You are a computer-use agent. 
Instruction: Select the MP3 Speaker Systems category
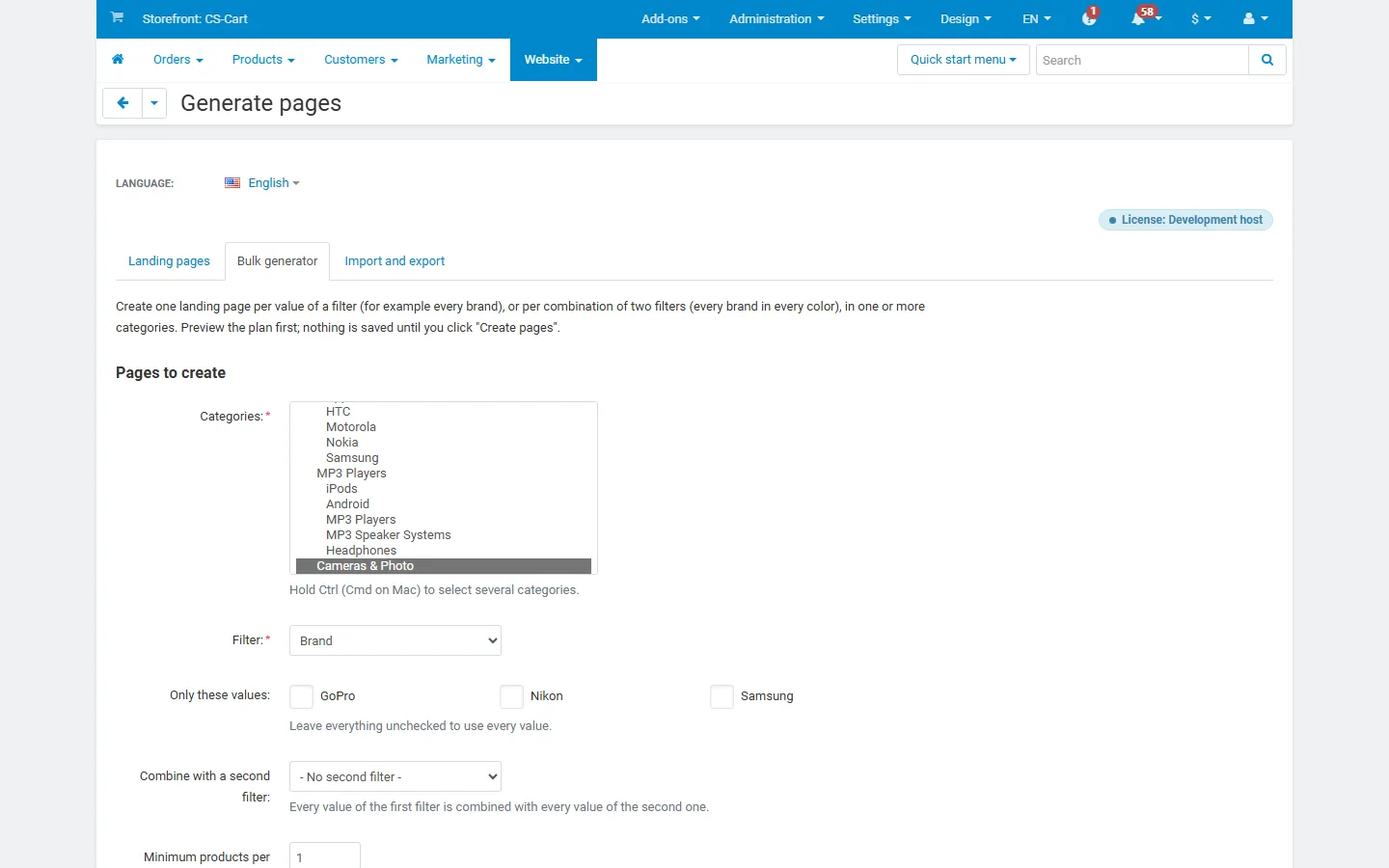(x=444, y=535)
